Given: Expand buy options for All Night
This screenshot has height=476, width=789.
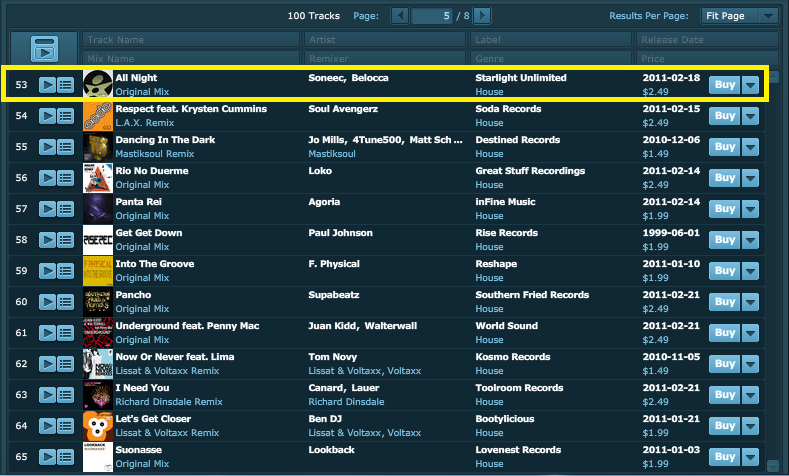Looking at the screenshot, I should click(752, 85).
